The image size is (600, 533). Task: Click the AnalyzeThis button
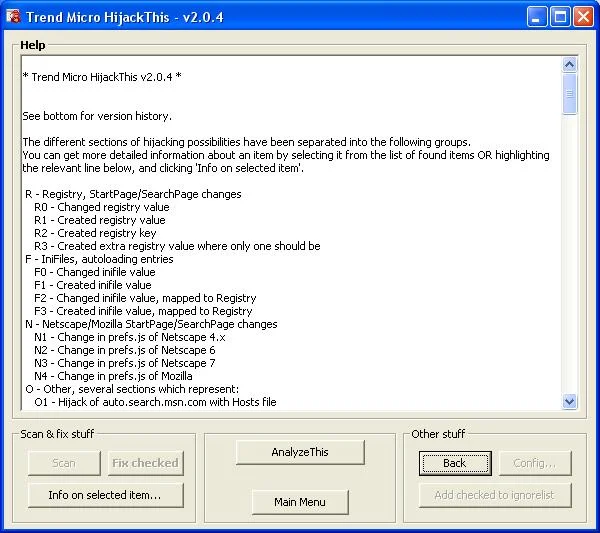(300, 452)
